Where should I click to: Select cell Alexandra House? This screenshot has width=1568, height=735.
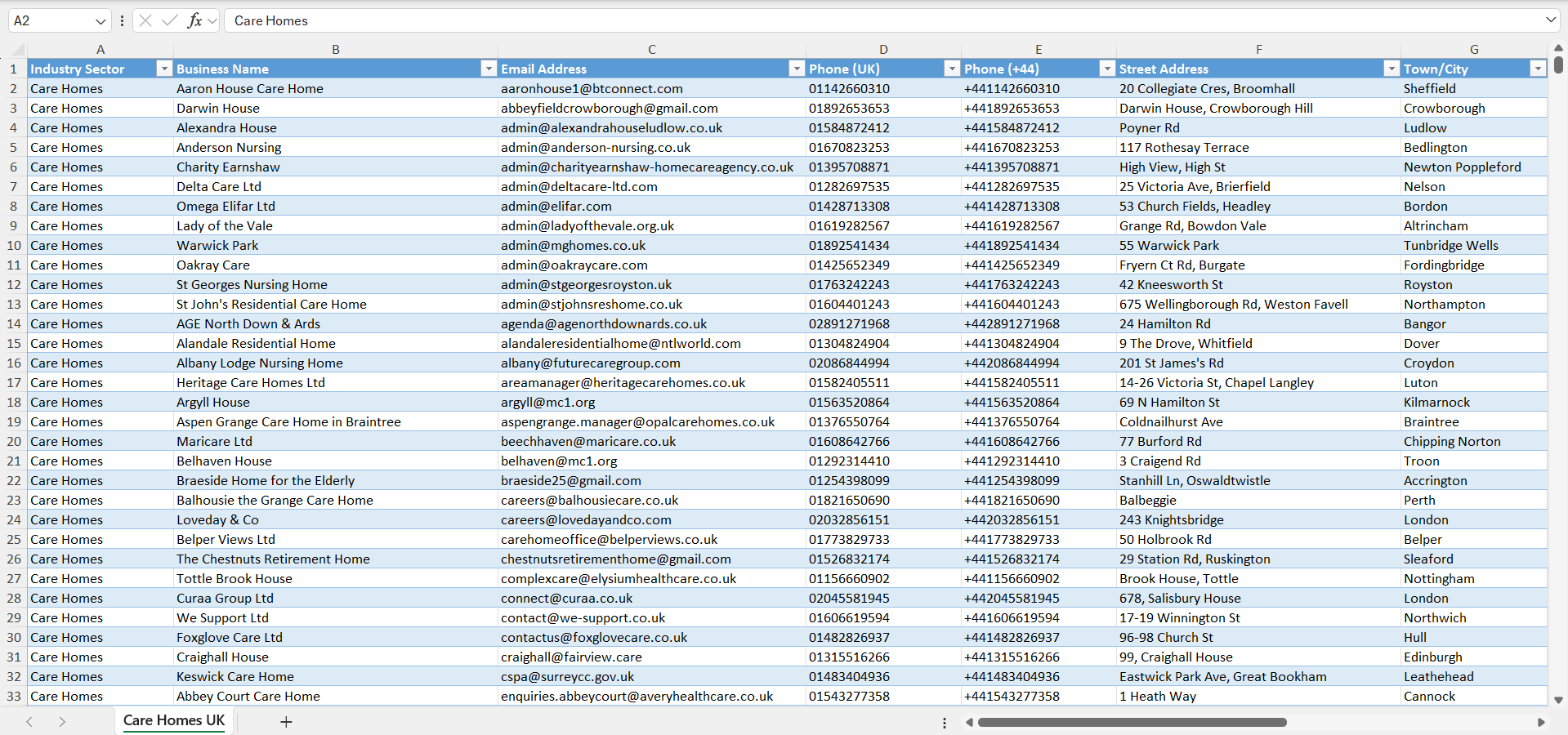(336, 128)
